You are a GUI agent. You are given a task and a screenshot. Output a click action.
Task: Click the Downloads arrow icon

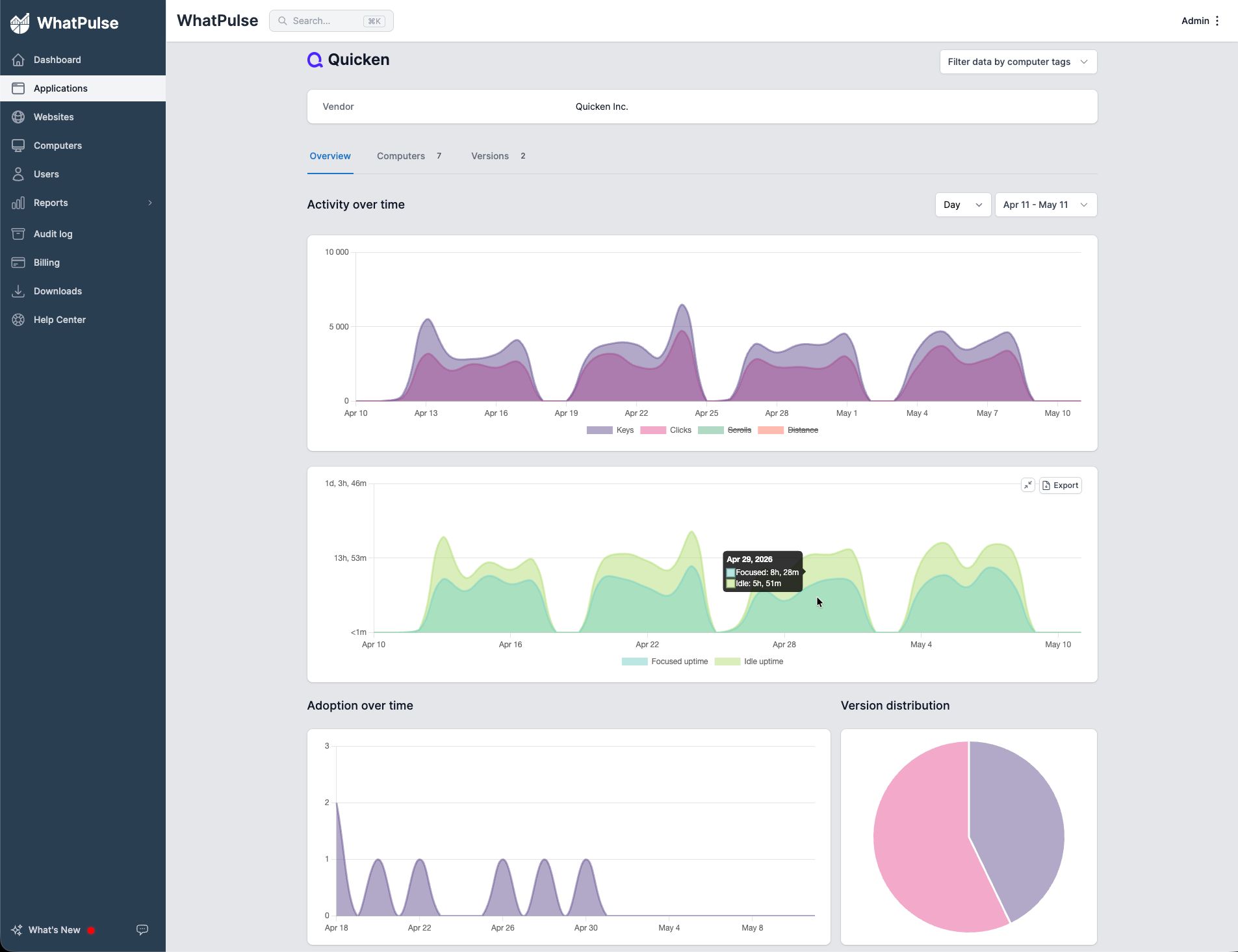(x=18, y=291)
